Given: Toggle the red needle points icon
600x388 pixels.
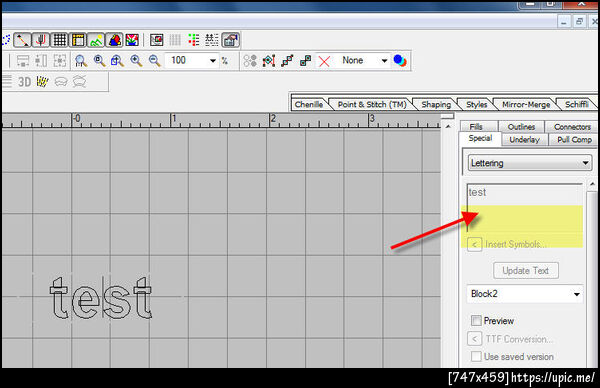Looking at the screenshot, I should [41, 40].
